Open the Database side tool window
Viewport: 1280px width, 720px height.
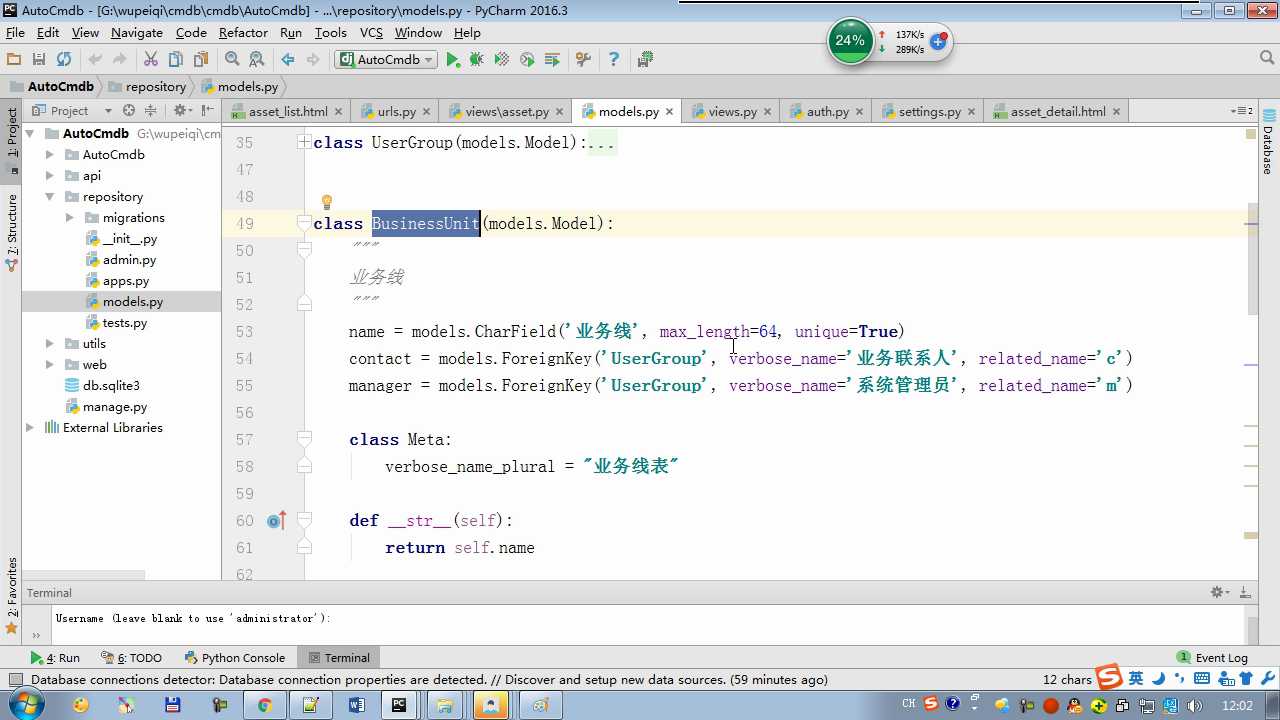click(x=1269, y=143)
